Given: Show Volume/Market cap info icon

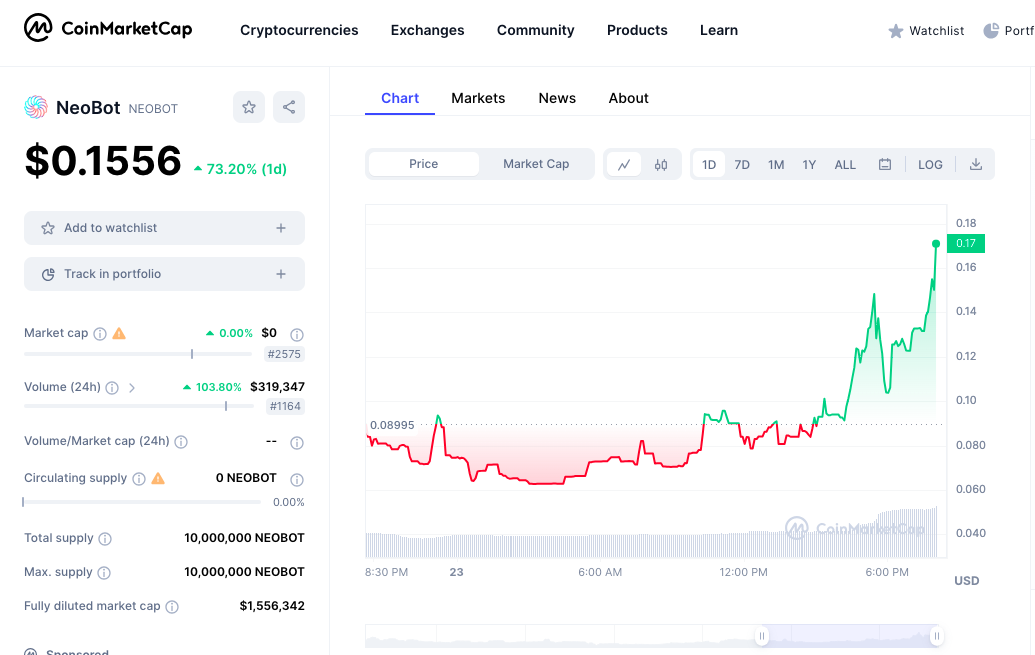Looking at the screenshot, I should point(181,442).
